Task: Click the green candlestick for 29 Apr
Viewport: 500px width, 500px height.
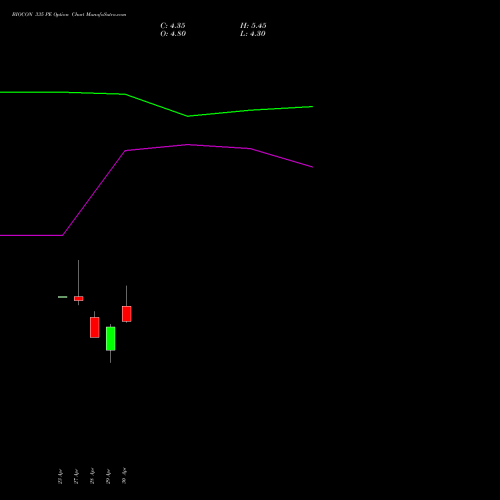Action: point(111,339)
